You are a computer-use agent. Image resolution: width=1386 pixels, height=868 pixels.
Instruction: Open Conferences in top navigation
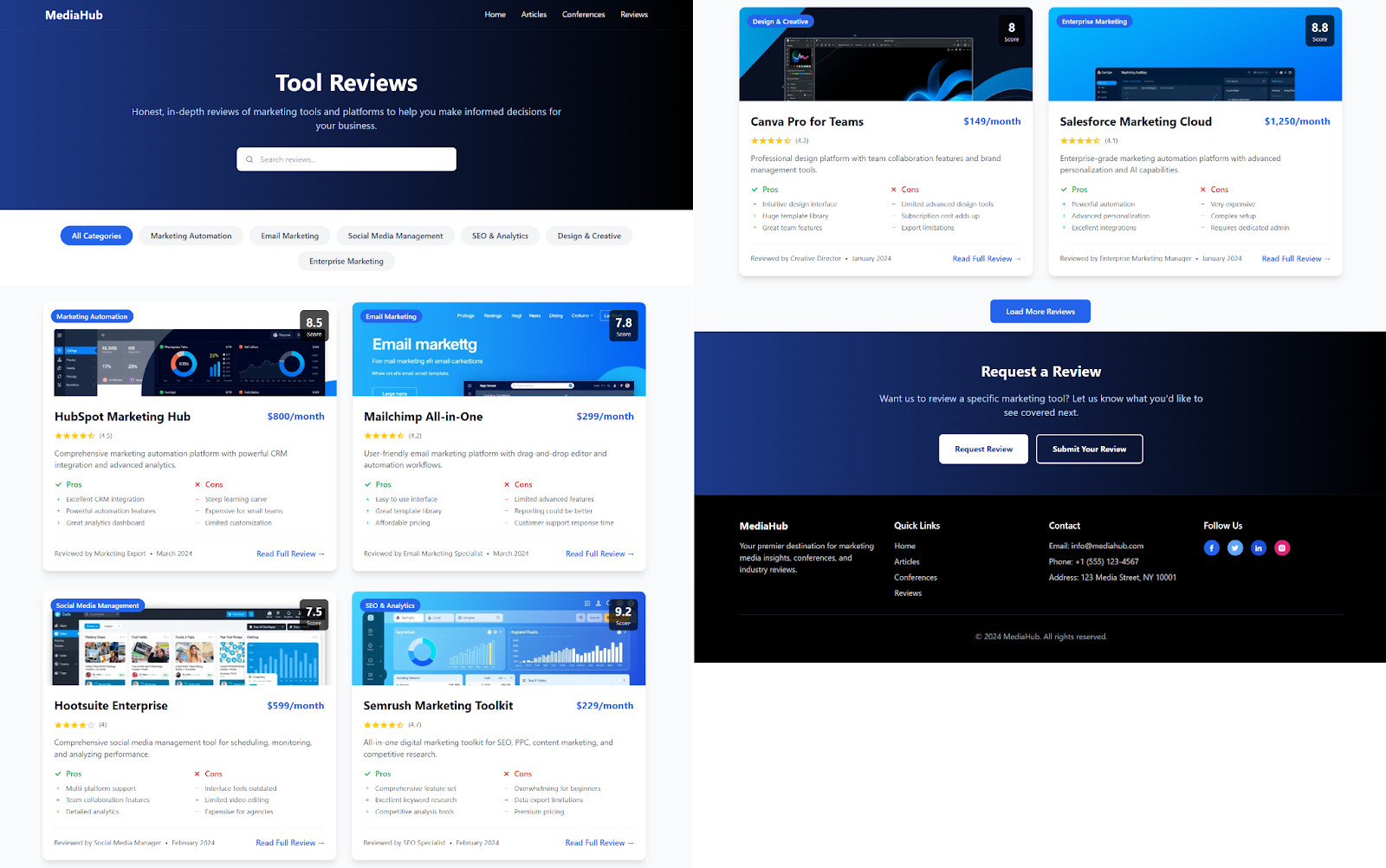(x=583, y=15)
